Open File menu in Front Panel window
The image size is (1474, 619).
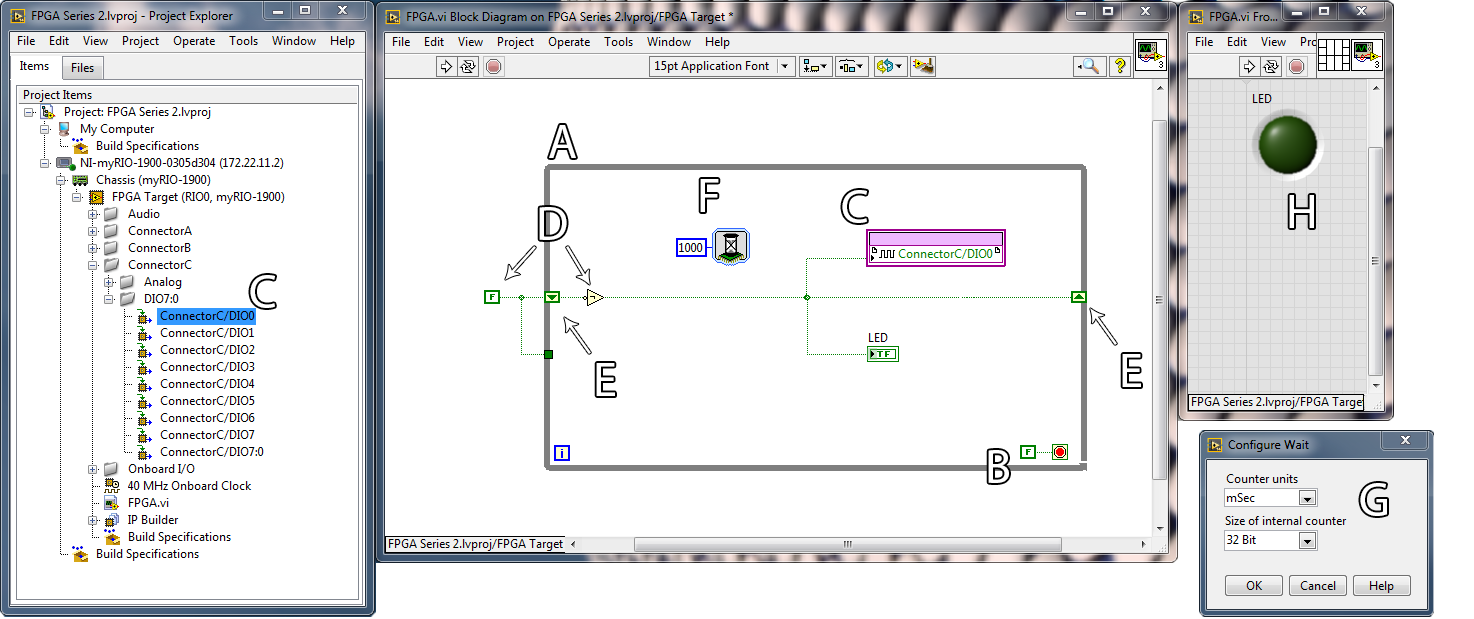pyautogui.click(x=1204, y=42)
